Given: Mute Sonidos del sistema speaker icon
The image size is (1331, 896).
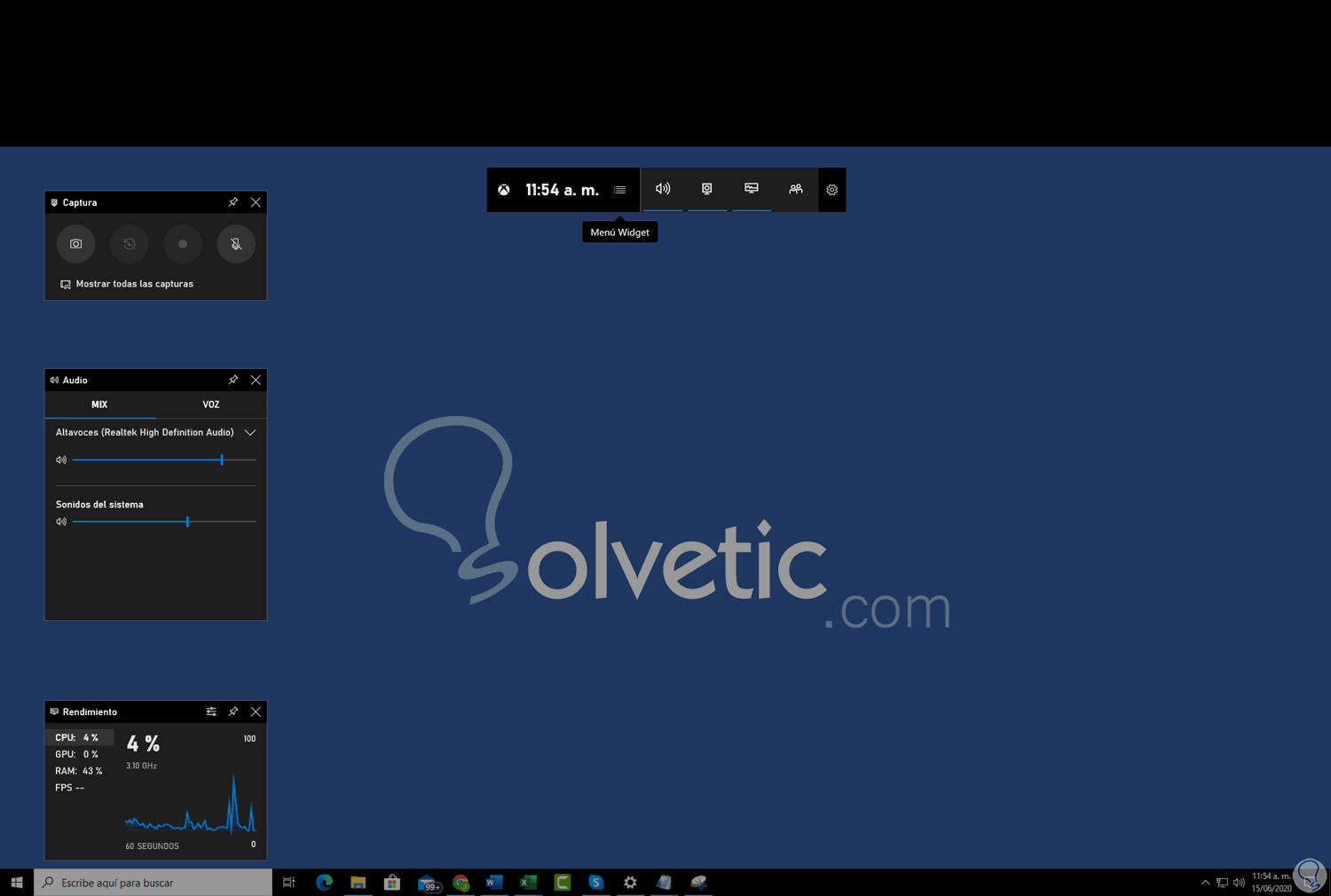Looking at the screenshot, I should tap(61, 522).
